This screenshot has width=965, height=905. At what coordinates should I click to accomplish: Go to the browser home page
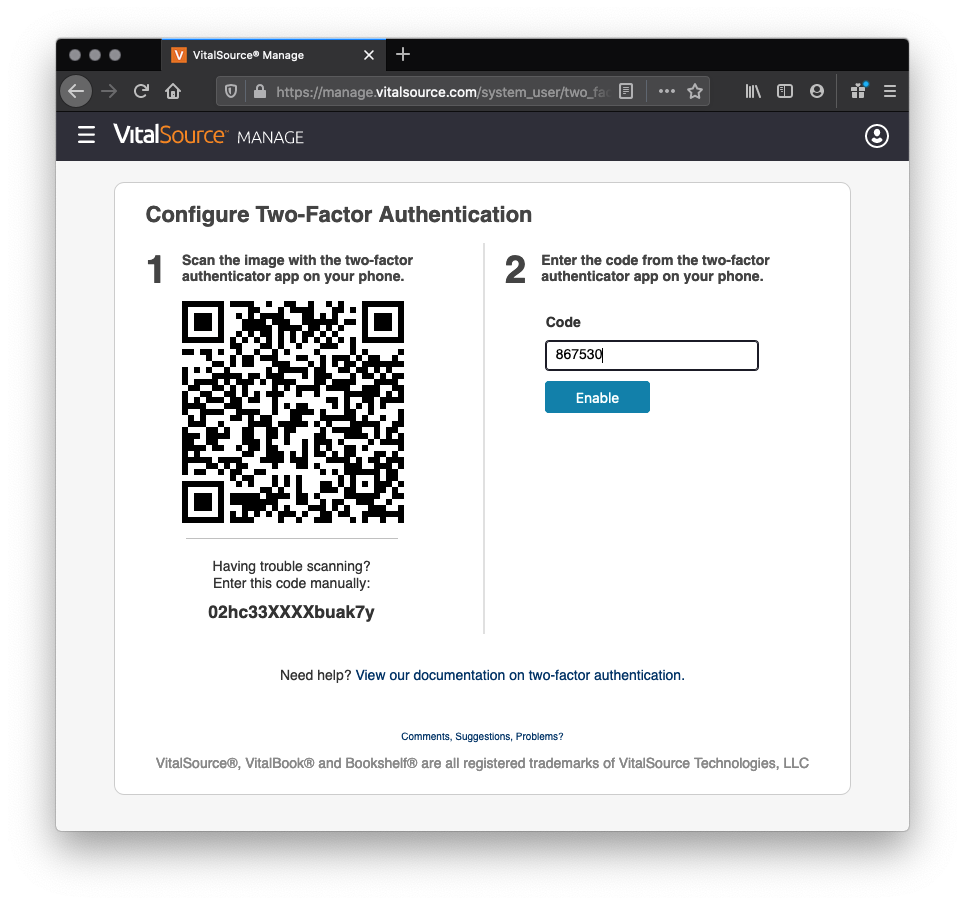point(173,91)
